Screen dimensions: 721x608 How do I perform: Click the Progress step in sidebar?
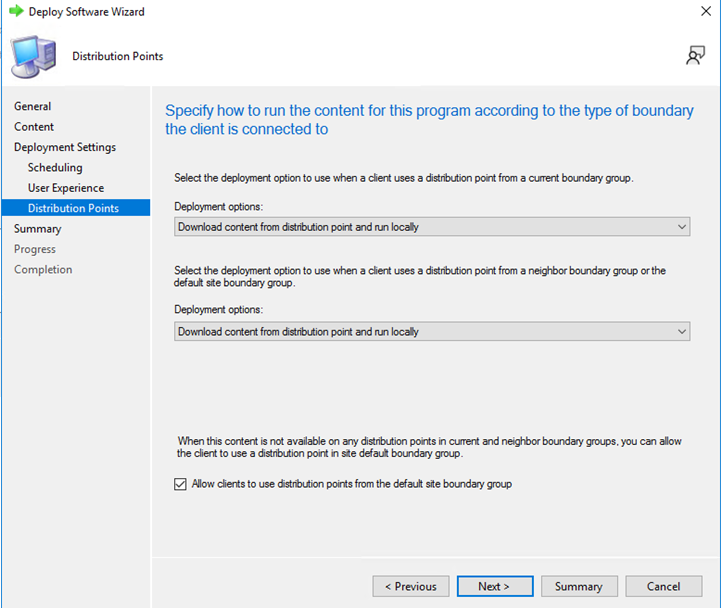(35, 249)
